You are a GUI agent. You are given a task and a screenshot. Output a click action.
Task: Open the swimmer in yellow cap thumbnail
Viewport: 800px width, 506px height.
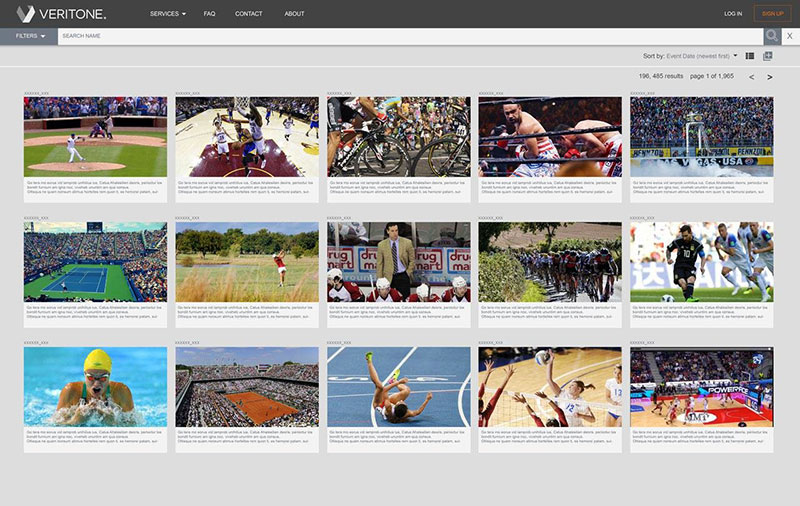click(95, 387)
